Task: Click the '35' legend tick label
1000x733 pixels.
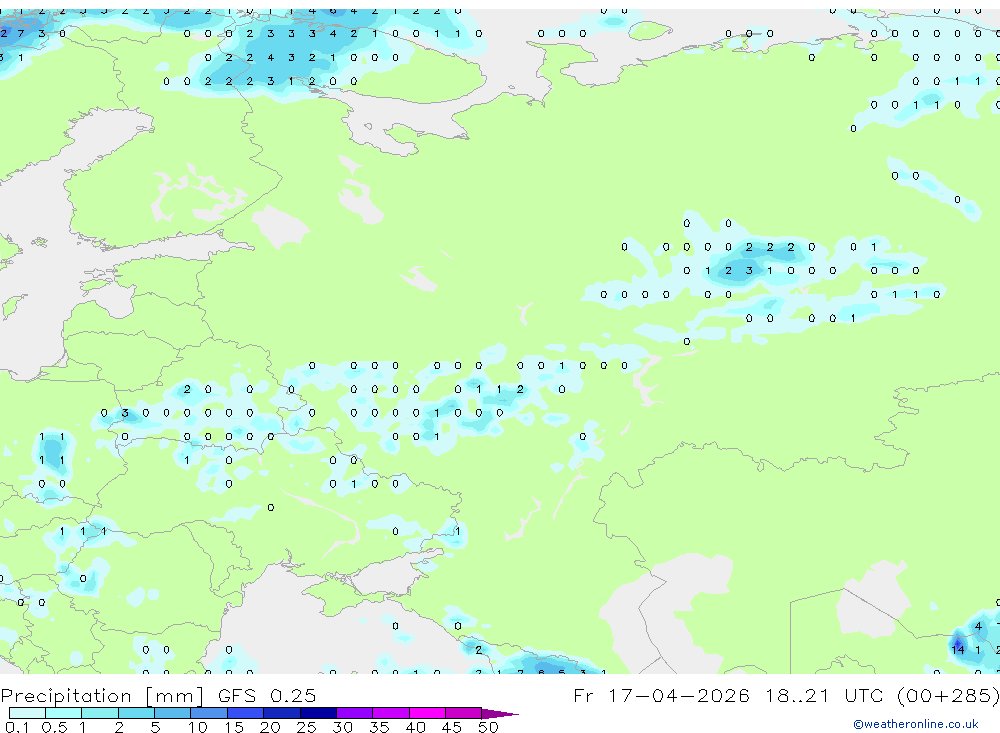Action: point(379,727)
